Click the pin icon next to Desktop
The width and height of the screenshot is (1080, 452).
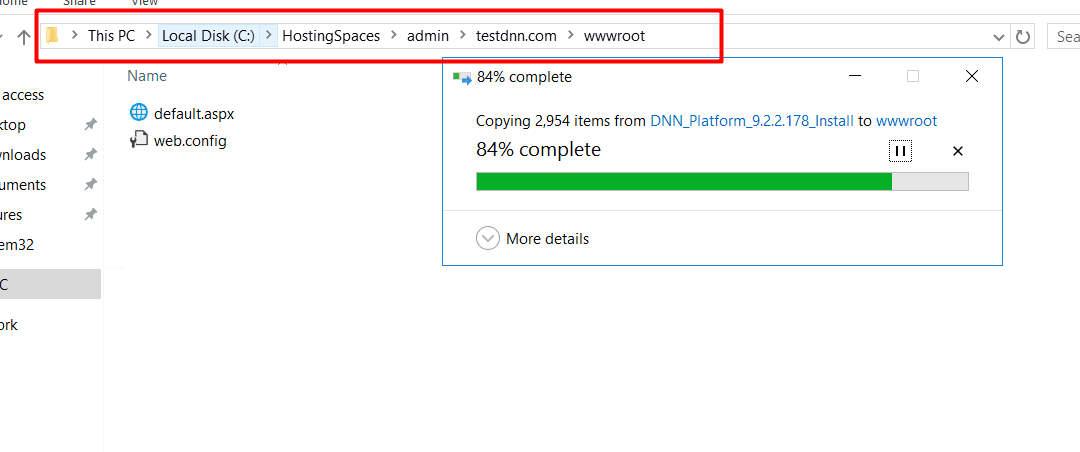(x=90, y=125)
